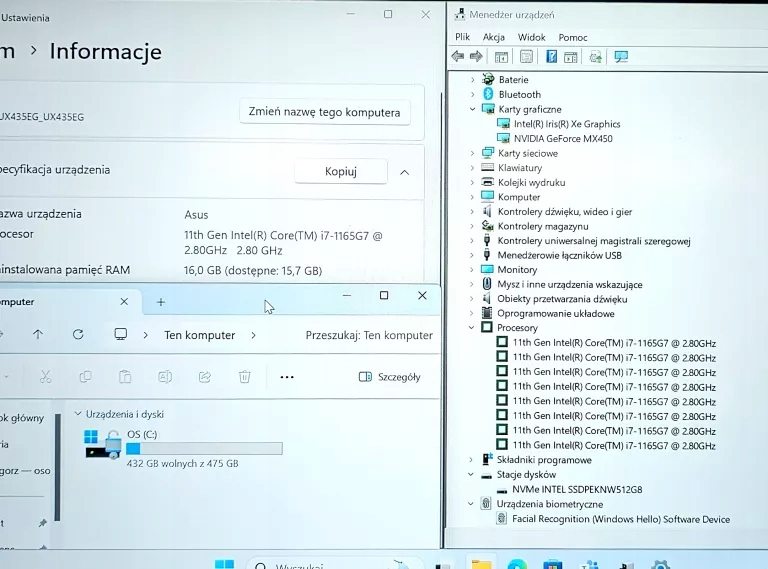Select NVIDIA GeForce MX450 device

563,139
